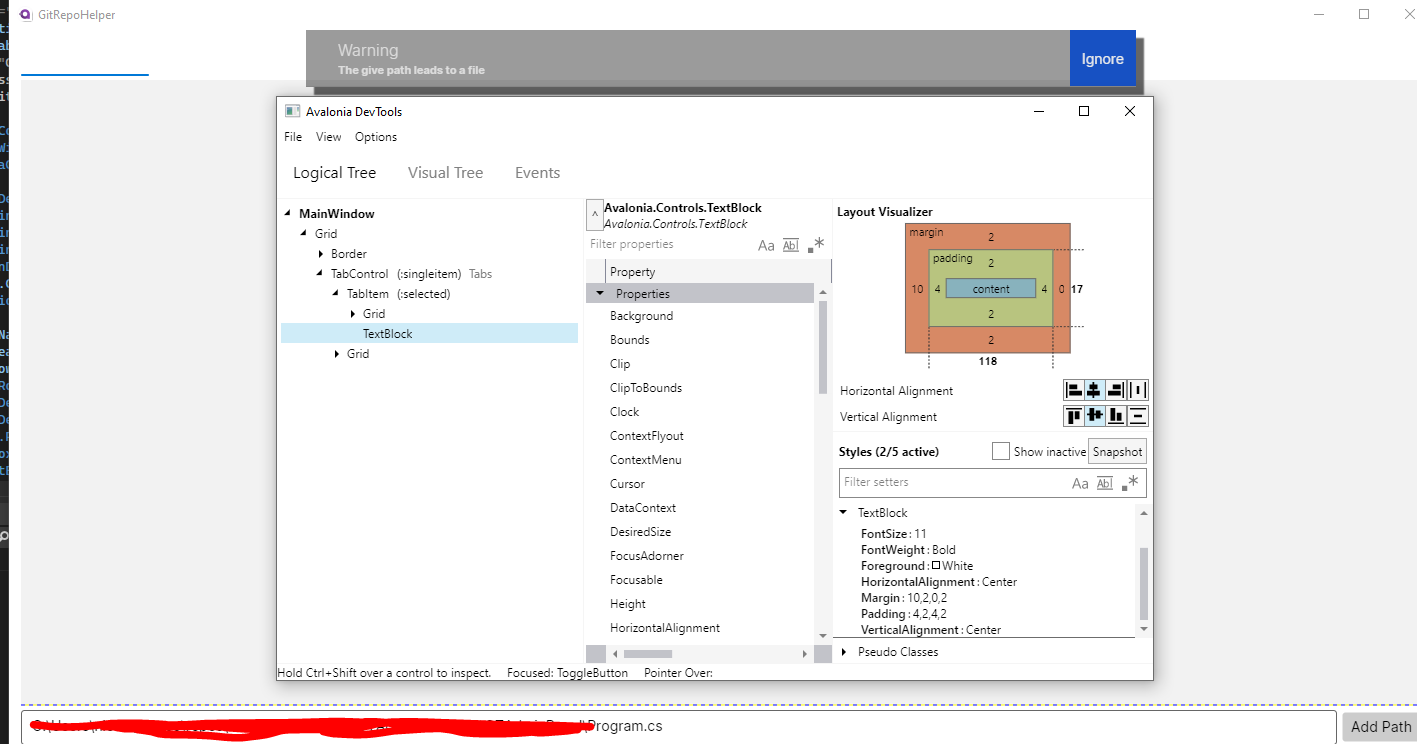Switch to the Visual Tree tab
Viewport: 1417px width, 744px height.
click(x=445, y=172)
